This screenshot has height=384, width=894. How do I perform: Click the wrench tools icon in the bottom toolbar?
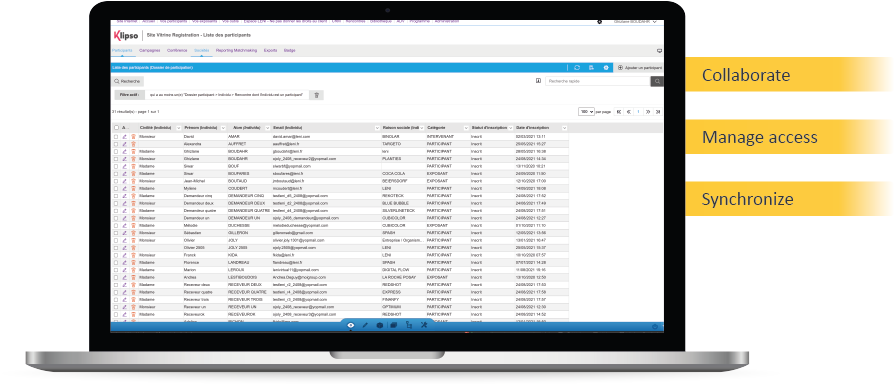coord(424,325)
